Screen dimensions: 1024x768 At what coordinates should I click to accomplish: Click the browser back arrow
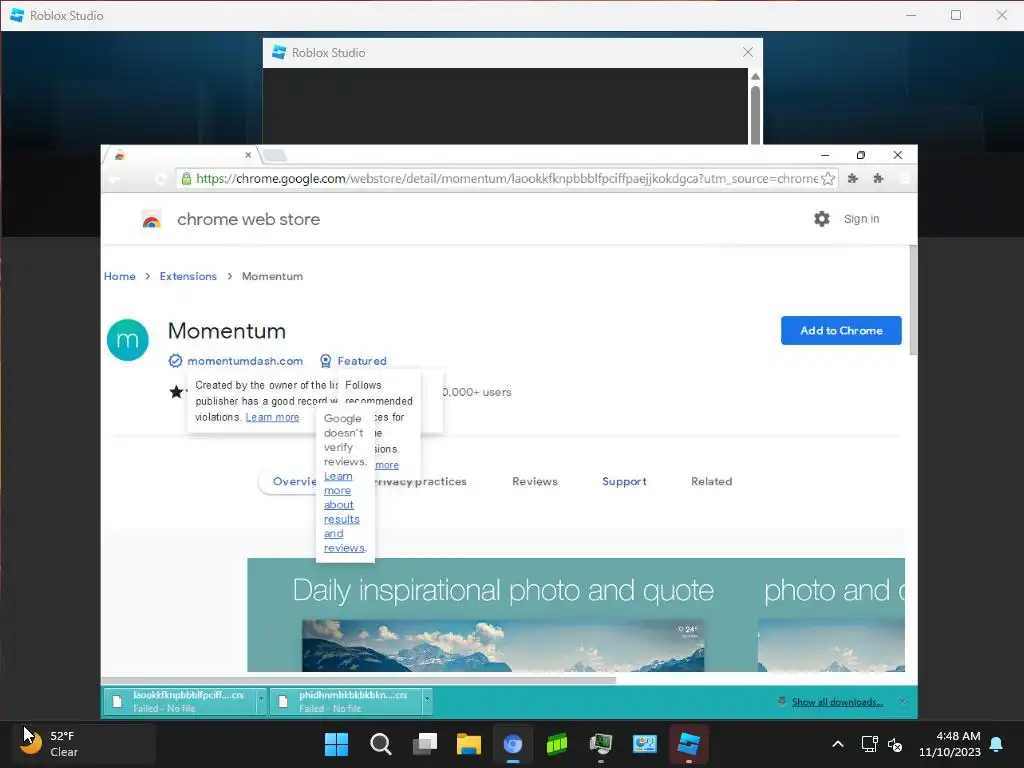coord(114,179)
